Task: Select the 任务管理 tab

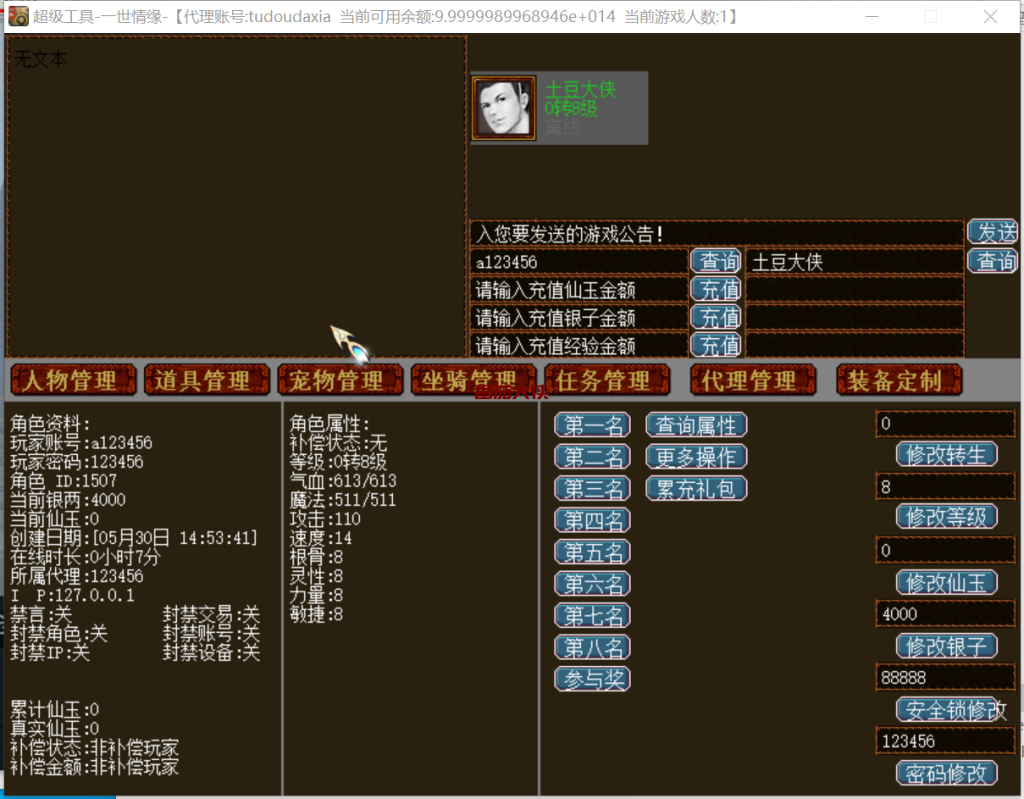Action: point(603,380)
